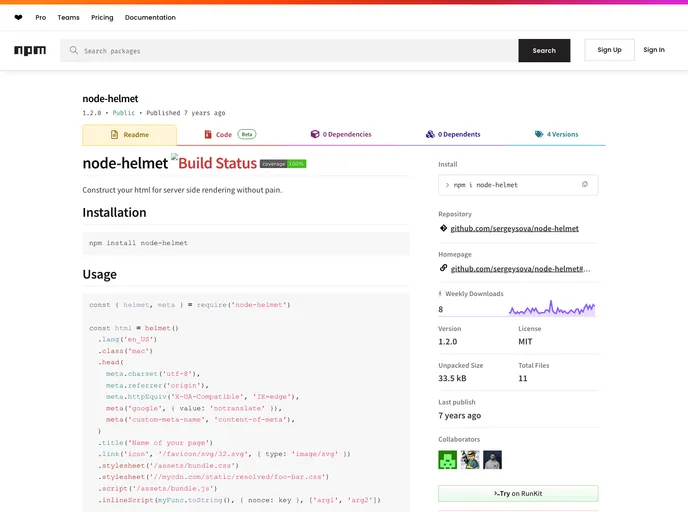The height and width of the screenshot is (512, 688).
Task: Switch to the Readme tab
Action: [x=129, y=135]
